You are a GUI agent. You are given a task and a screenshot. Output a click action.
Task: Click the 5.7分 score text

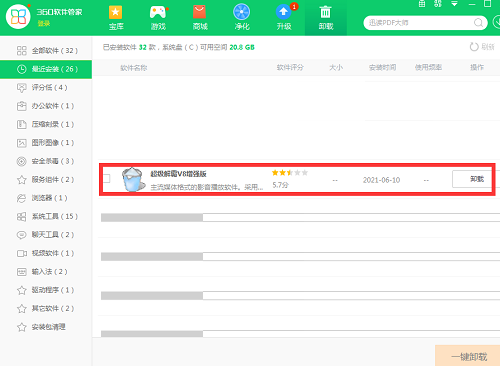coord(281,185)
